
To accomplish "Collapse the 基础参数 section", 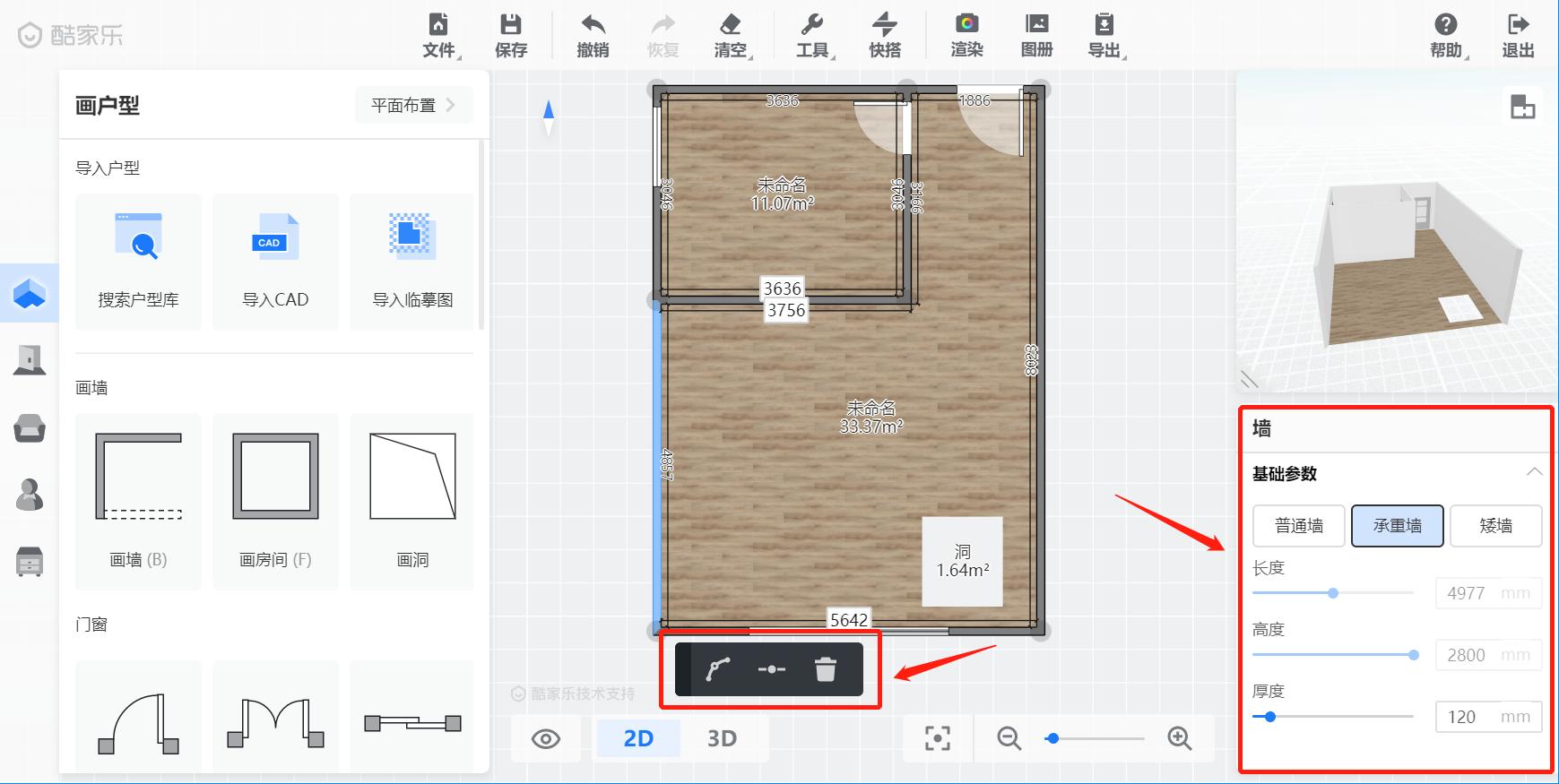I will click(x=1534, y=472).
